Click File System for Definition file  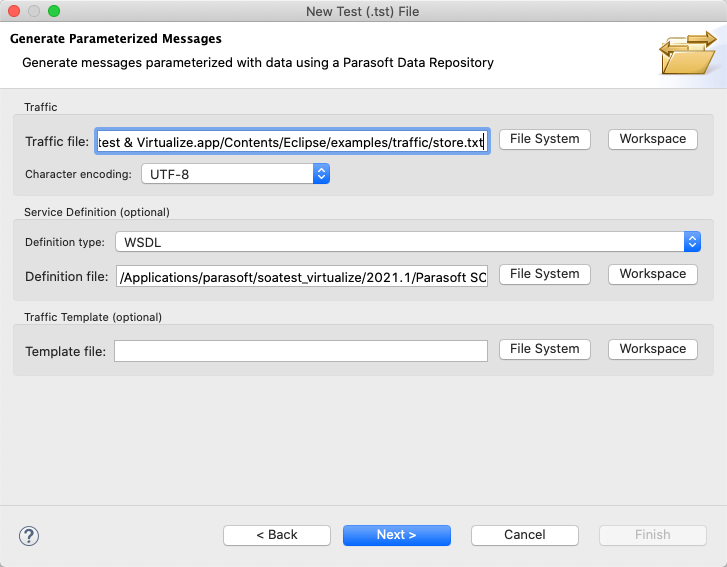pyautogui.click(x=545, y=274)
